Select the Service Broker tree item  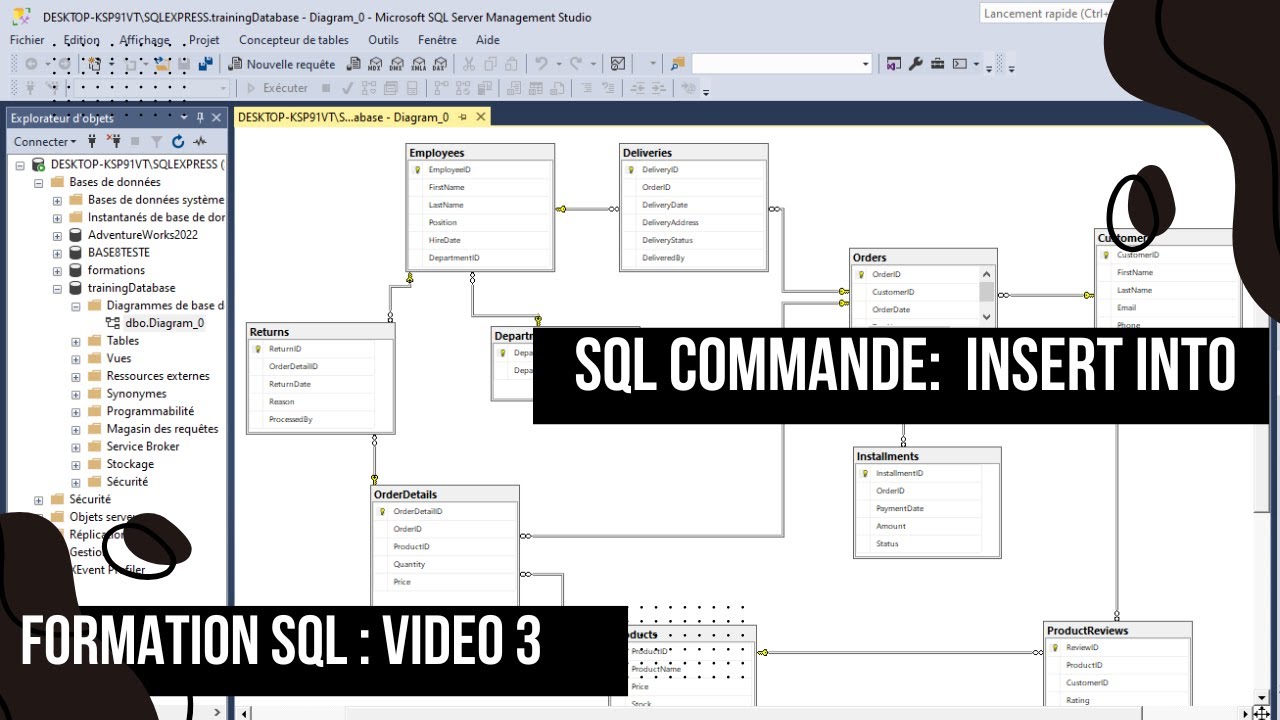click(x=143, y=446)
